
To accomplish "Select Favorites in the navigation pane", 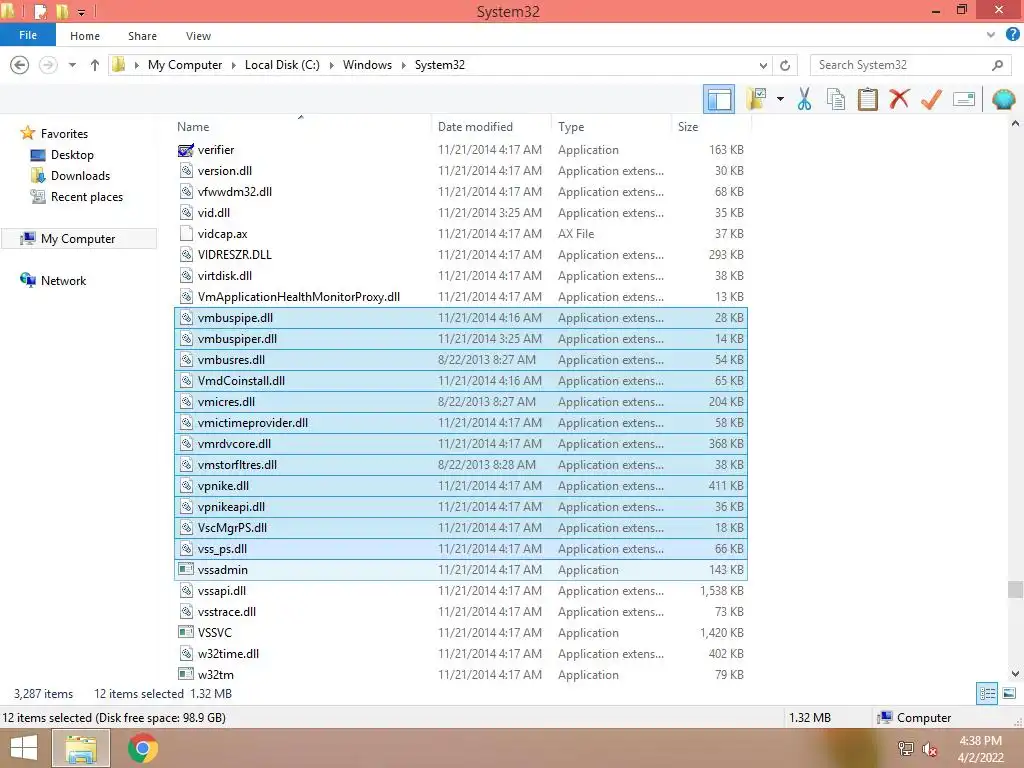I will click(x=63, y=133).
